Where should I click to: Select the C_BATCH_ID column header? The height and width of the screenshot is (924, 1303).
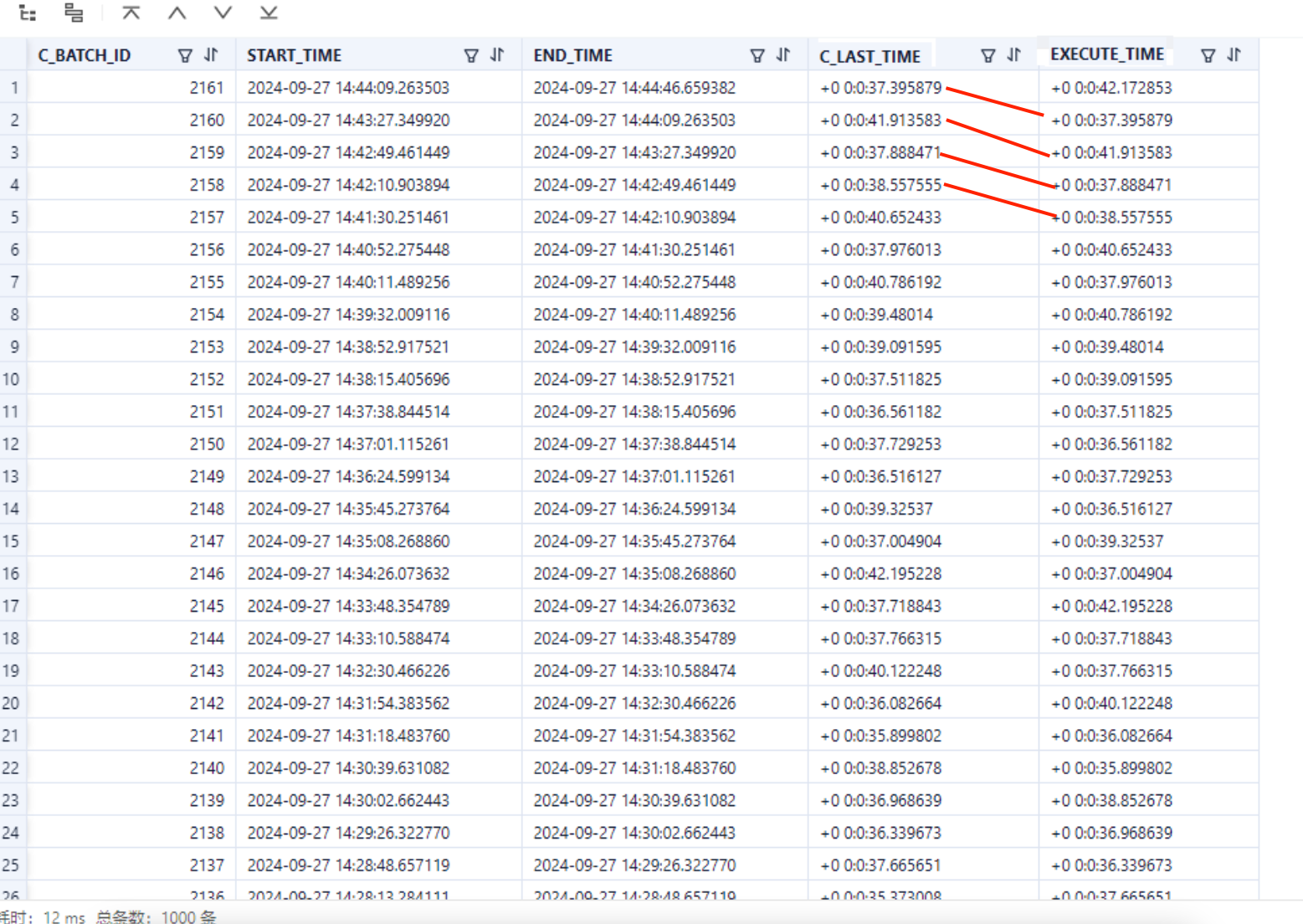[x=85, y=55]
